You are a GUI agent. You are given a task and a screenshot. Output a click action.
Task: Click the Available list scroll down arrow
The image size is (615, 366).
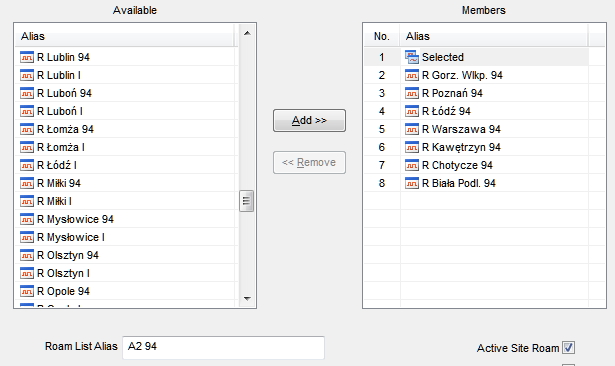(x=247, y=299)
